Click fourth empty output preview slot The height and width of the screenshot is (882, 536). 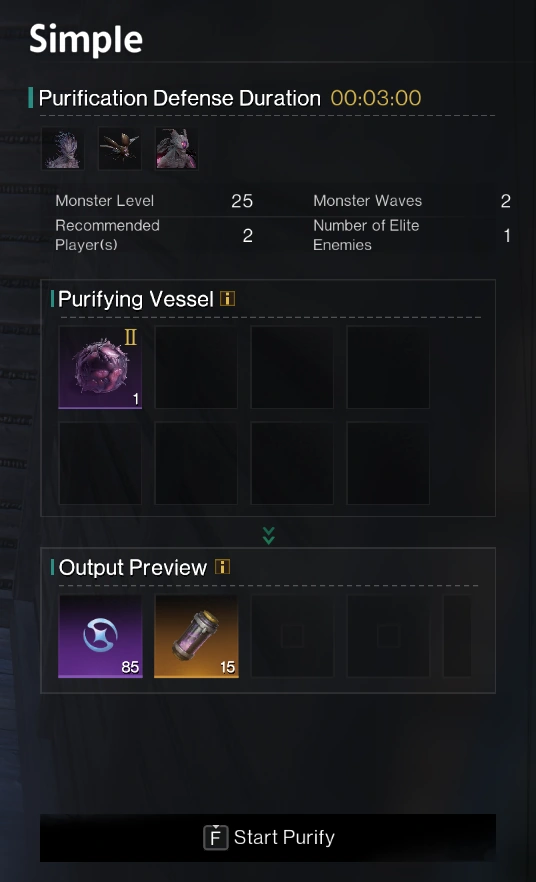(388, 636)
